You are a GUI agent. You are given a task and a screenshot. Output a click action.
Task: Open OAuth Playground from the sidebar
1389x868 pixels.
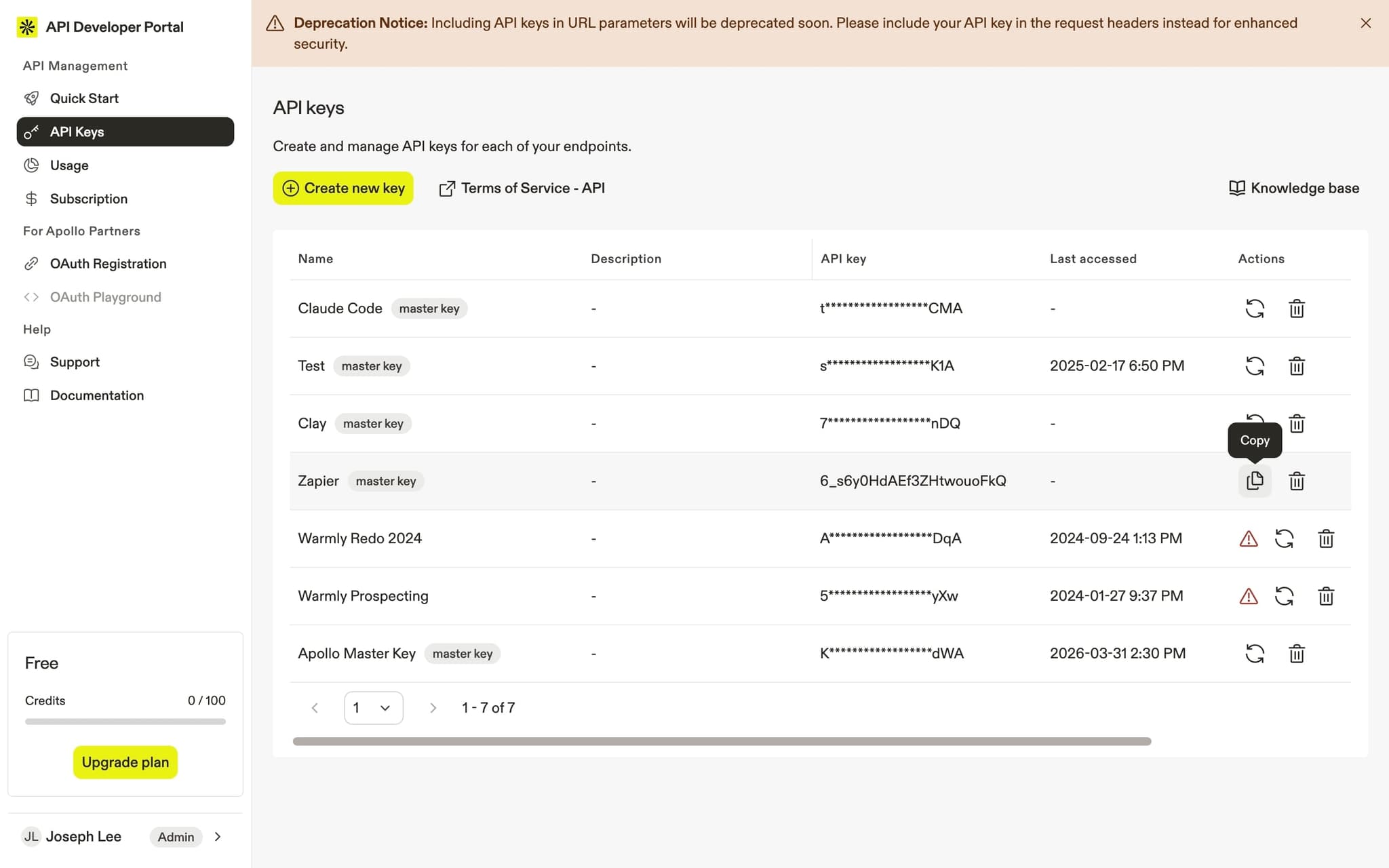point(105,296)
